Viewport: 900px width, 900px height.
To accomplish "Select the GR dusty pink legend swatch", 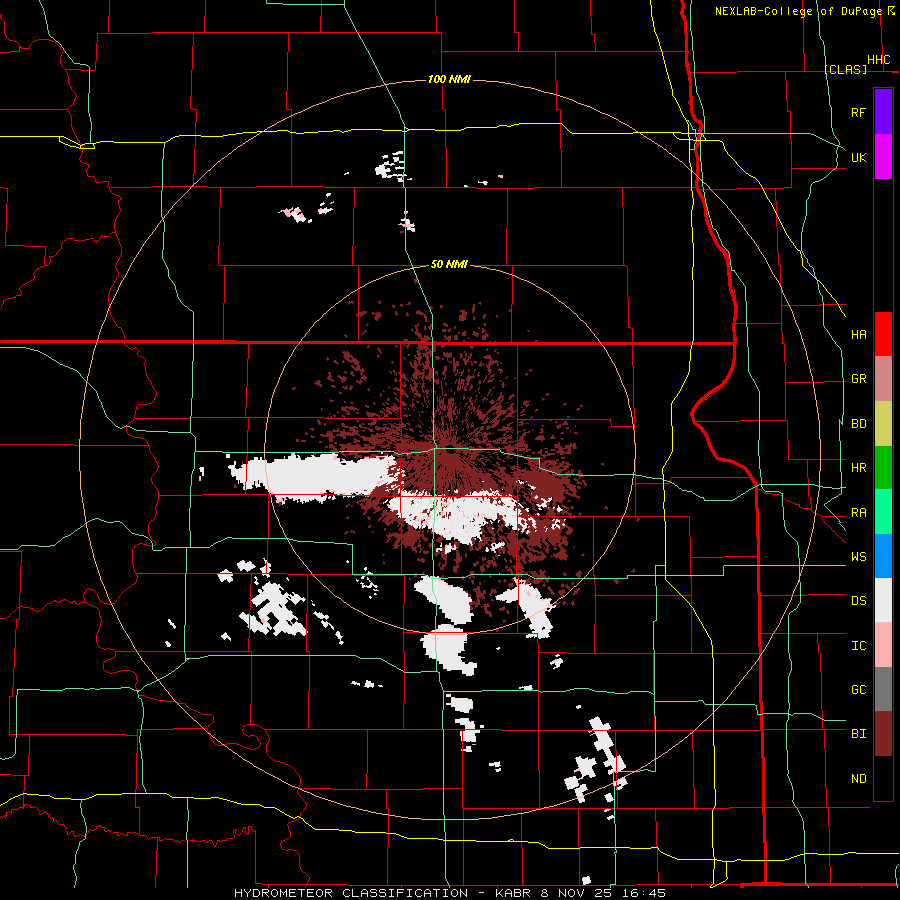I will [x=883, y=379].
